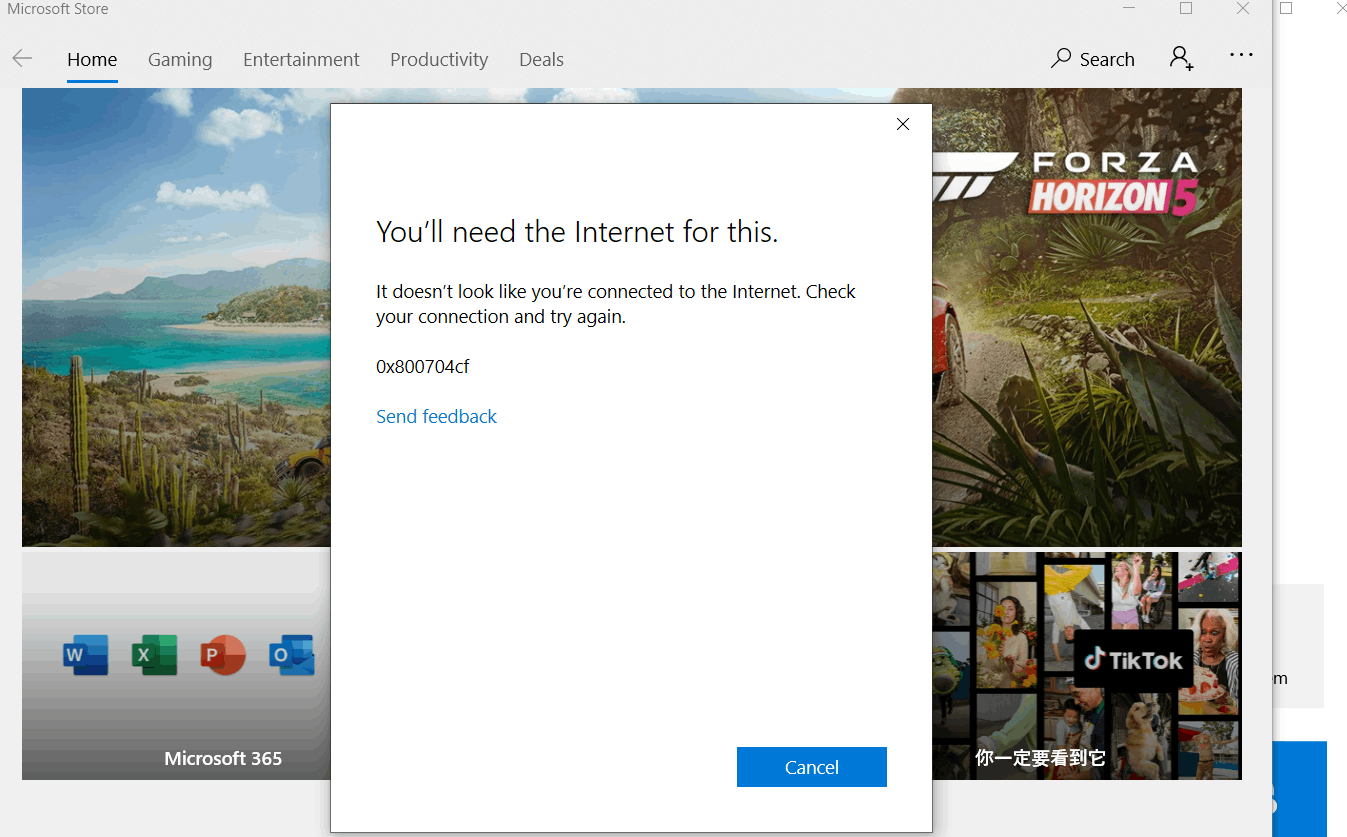Switch to the Productivity tab
Viewport: 1347px width, 837px height.
click(439, 60)
